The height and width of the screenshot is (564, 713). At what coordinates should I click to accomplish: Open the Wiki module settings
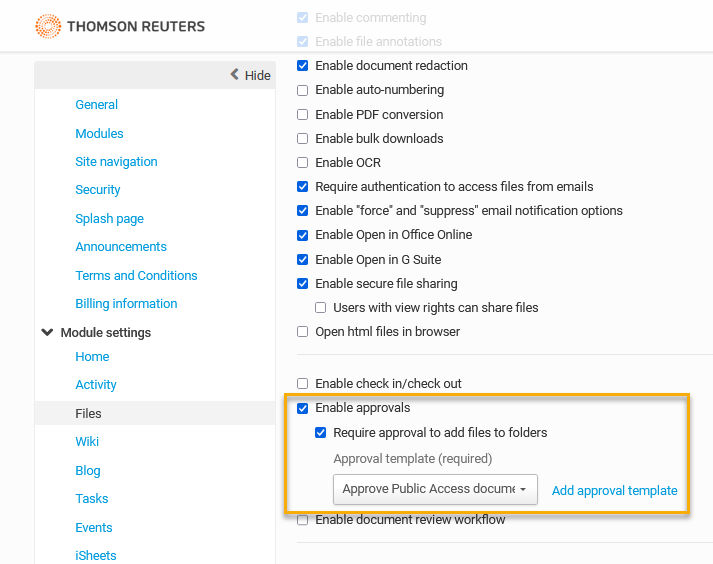click(87, 441)
